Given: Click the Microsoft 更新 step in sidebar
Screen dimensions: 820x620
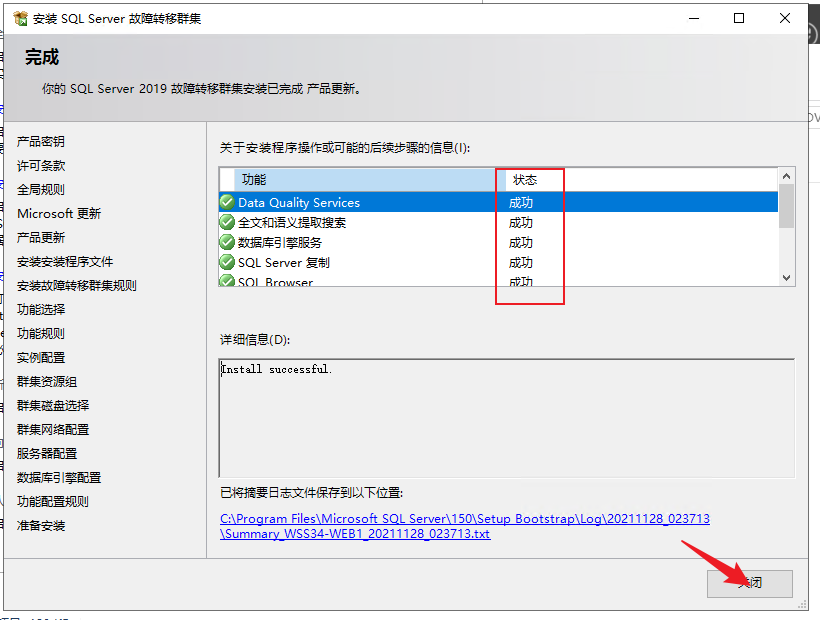Looking at the screenshot, I should tap(59, 214).
